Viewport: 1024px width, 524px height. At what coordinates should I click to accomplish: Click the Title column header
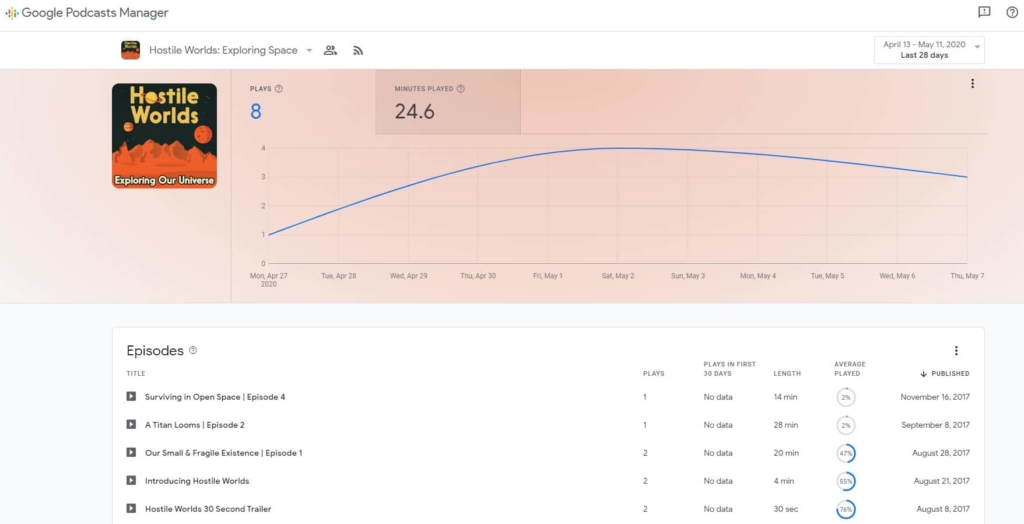(x=136, y=374)
